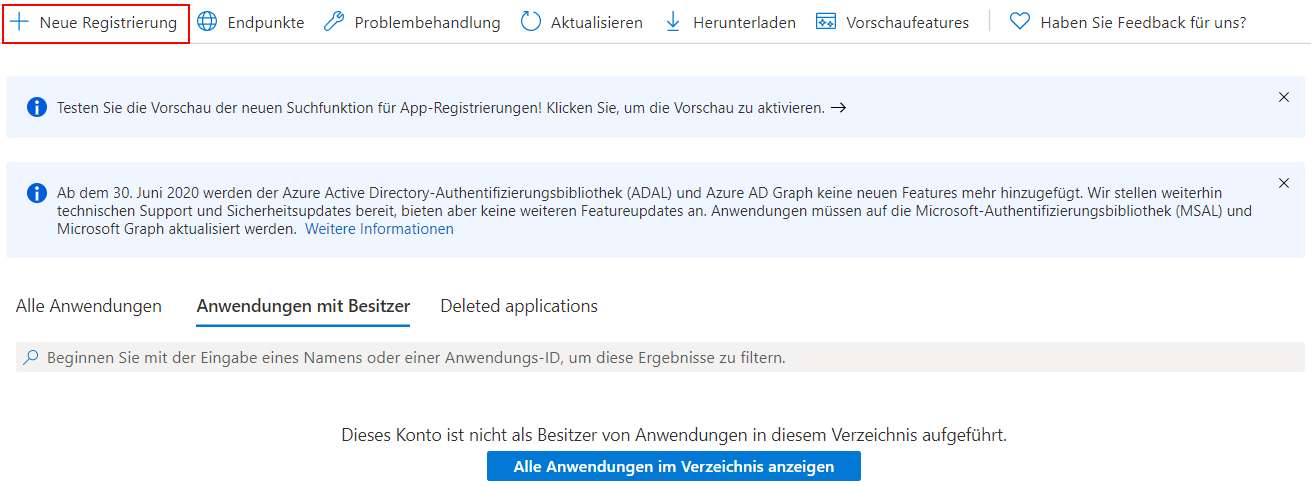The height and width of the screenshot is (486, 1312).
Task: Open 'Haben Sie Feedback für uns?'
Action: point(1143,22)
